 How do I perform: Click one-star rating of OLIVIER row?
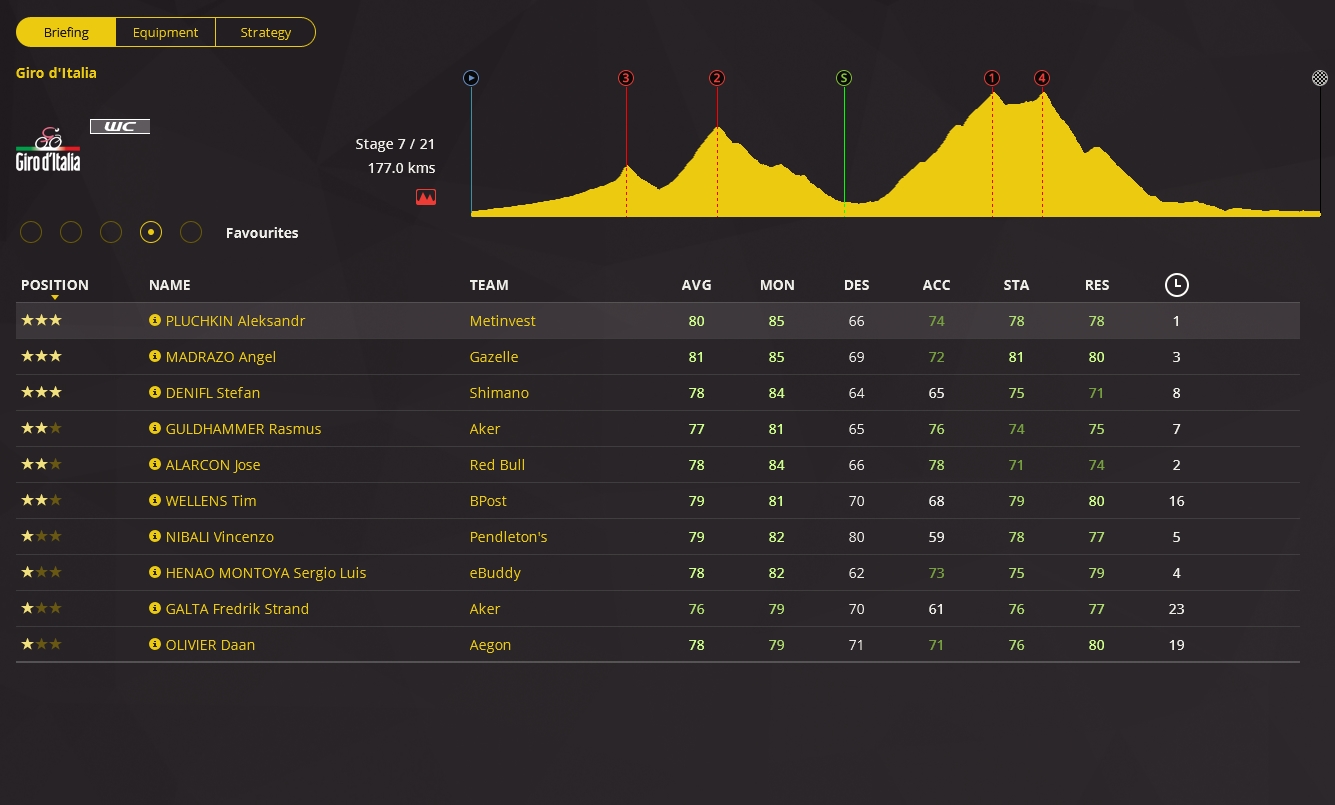42,645
